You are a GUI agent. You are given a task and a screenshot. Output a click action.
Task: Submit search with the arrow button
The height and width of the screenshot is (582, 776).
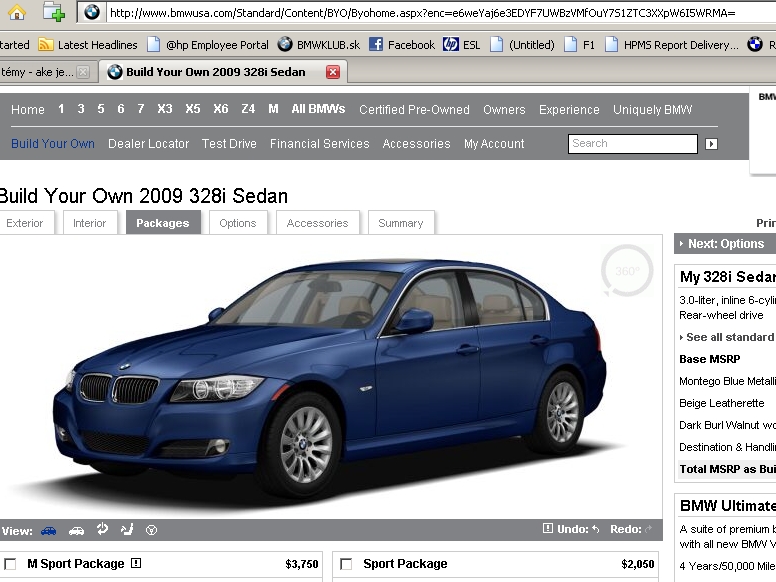711,144
